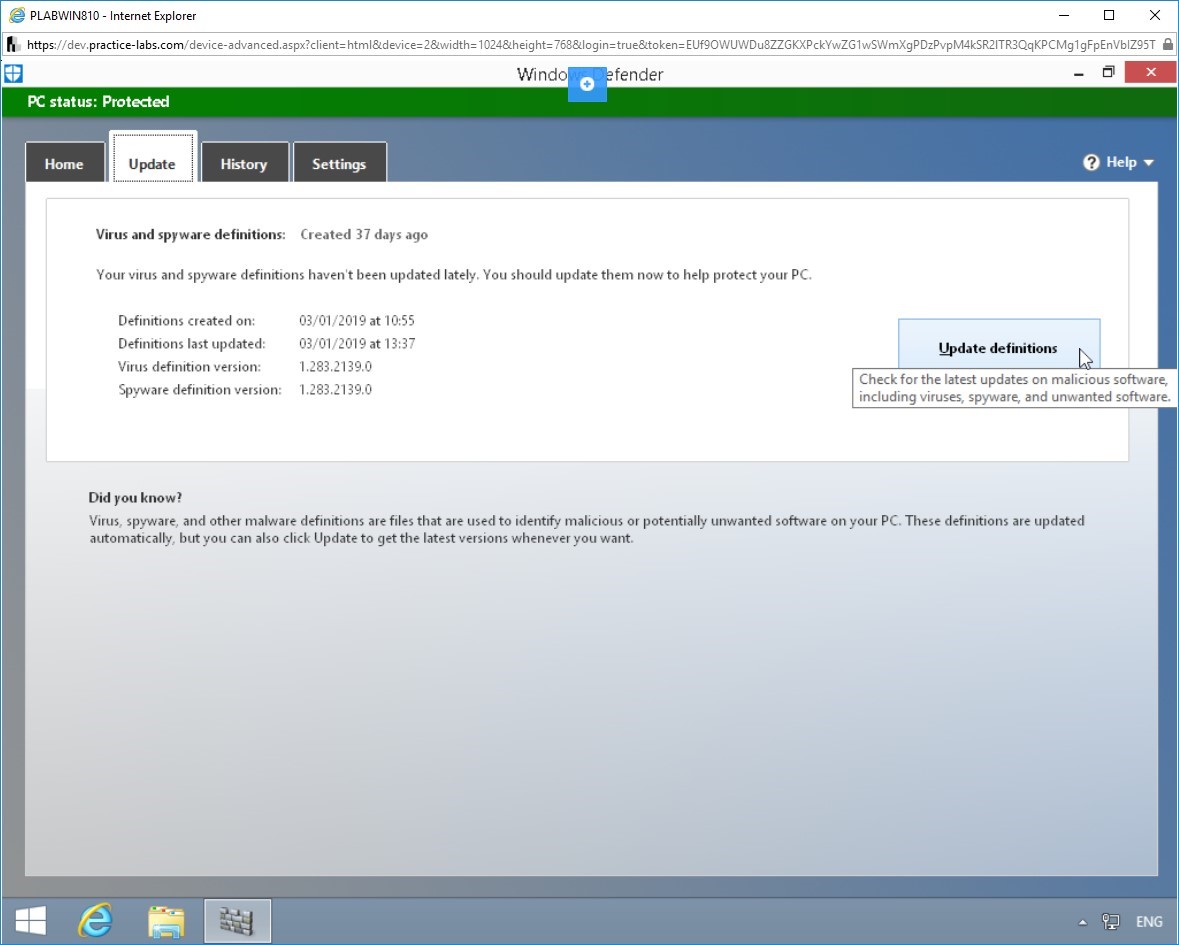Restore down the Windows Defender window

coord(1108,73)
